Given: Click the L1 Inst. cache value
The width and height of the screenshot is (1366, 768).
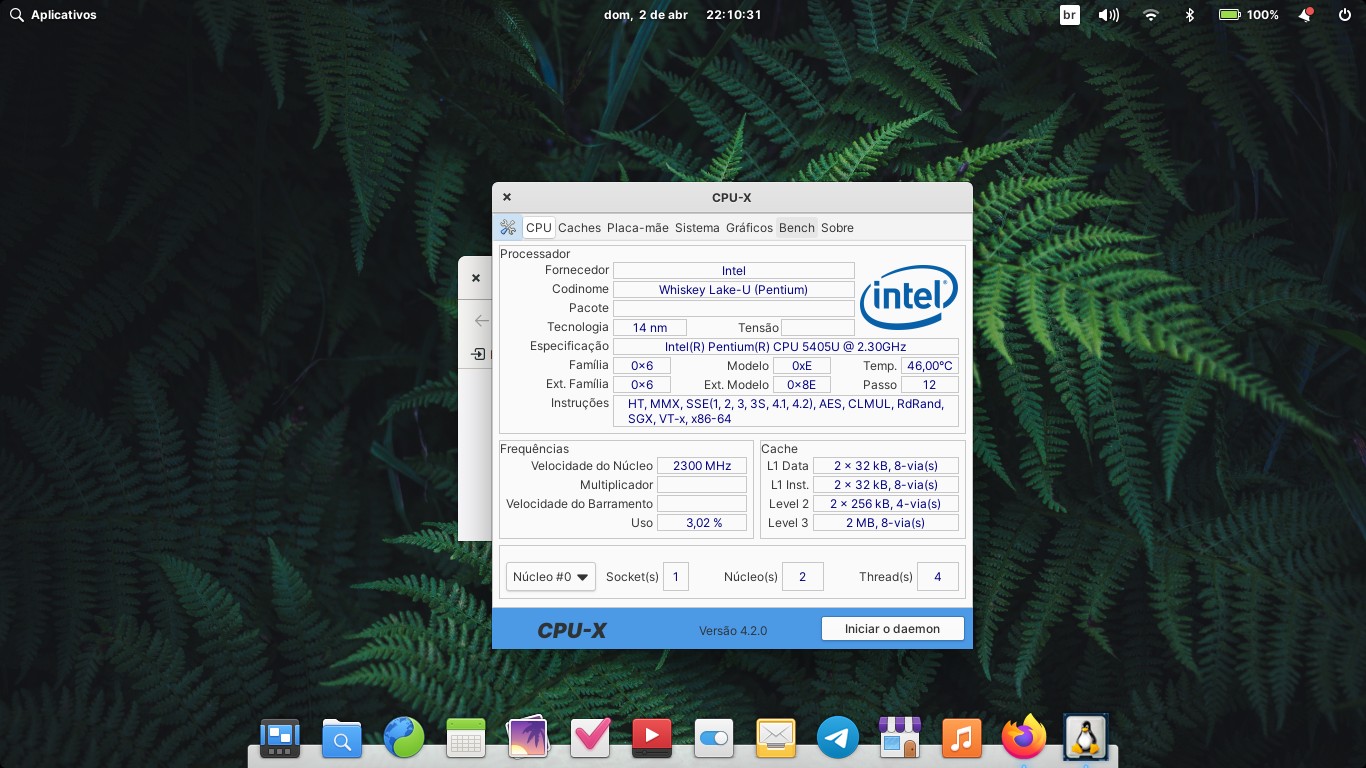Looking at the screenshot, I should (886, 485).
